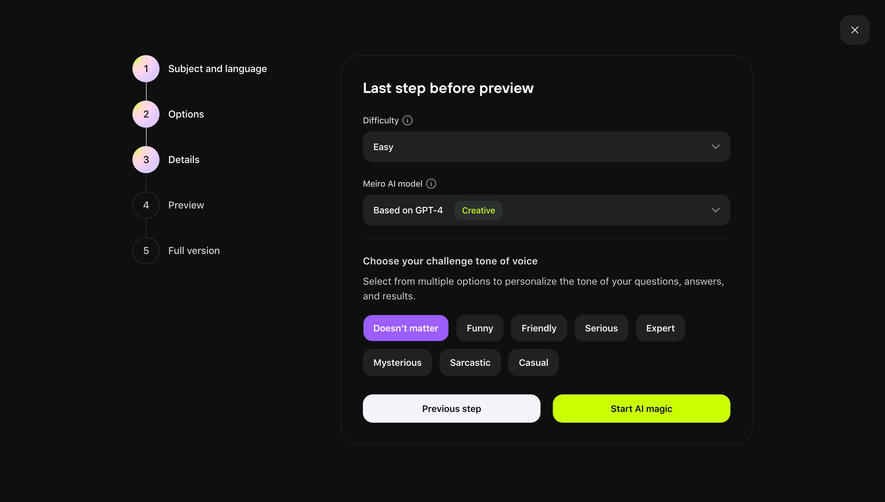Open step 5 Full version
Viewport: 885px width, 502px height.
[176, 251]
